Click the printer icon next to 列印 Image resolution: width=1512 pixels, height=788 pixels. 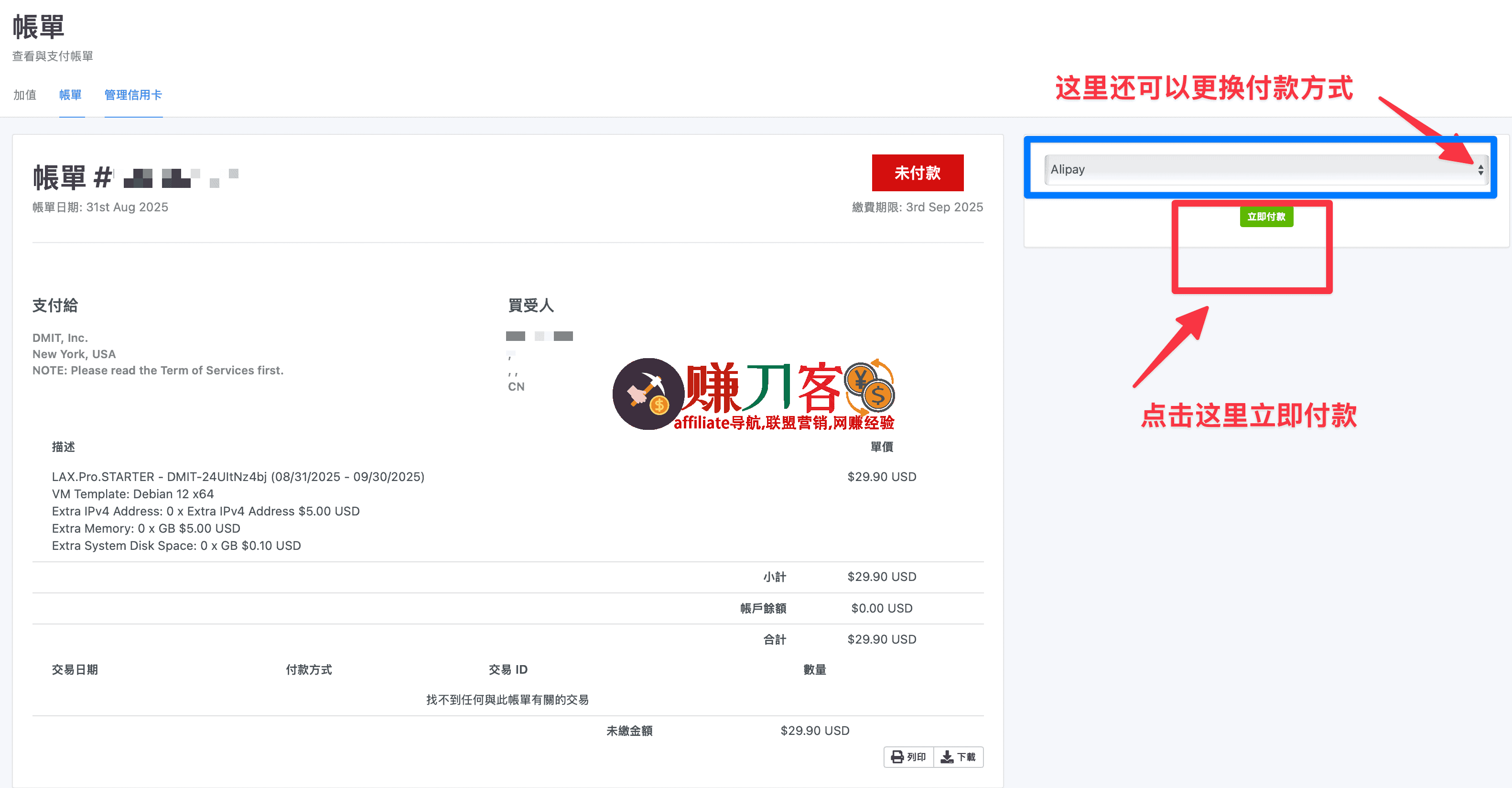tap(896, 757)
